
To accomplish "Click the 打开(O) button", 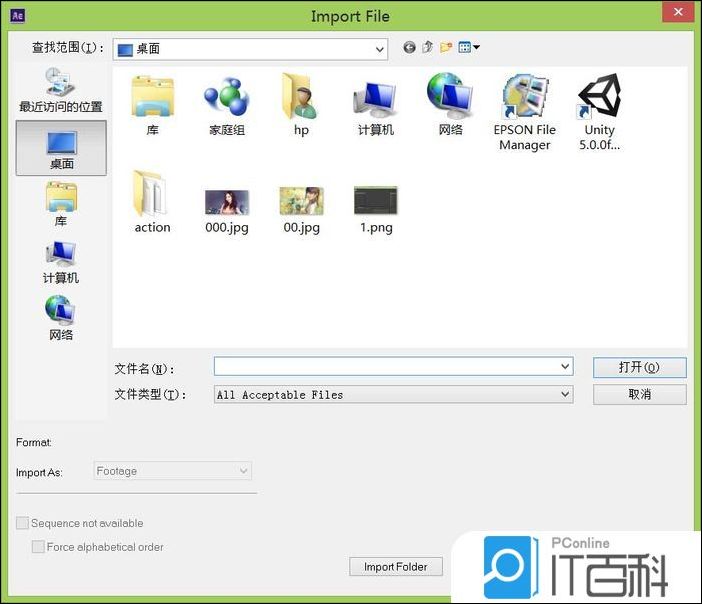I will point(639,368).
